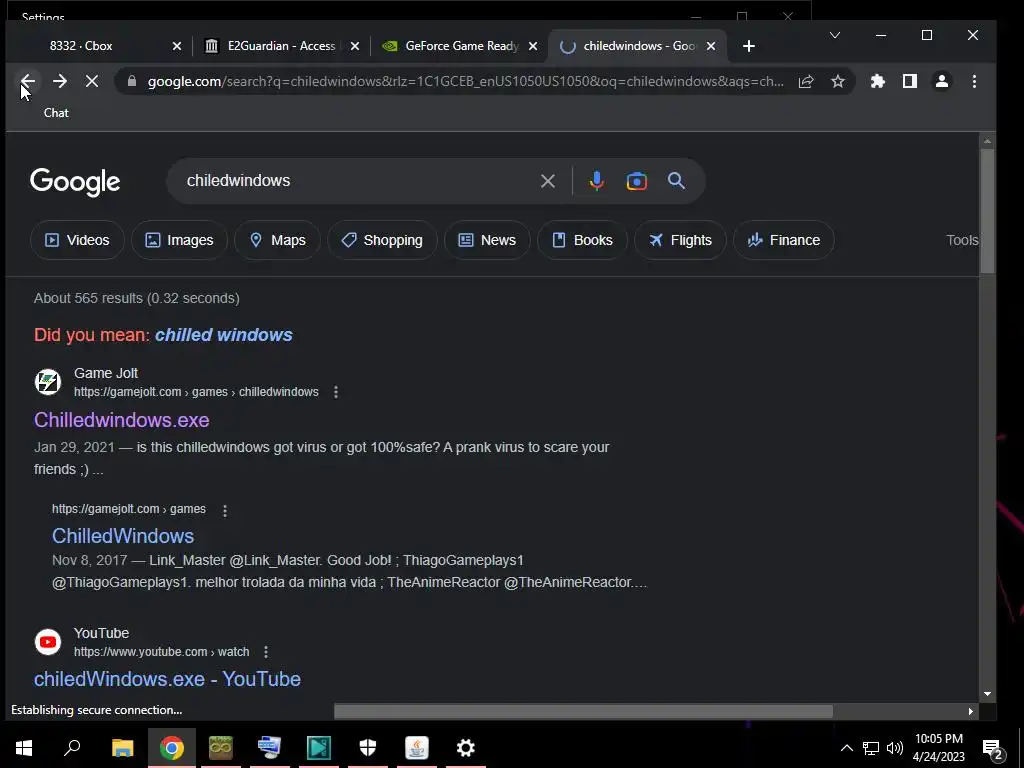Search by image with the camera icon

637,181
